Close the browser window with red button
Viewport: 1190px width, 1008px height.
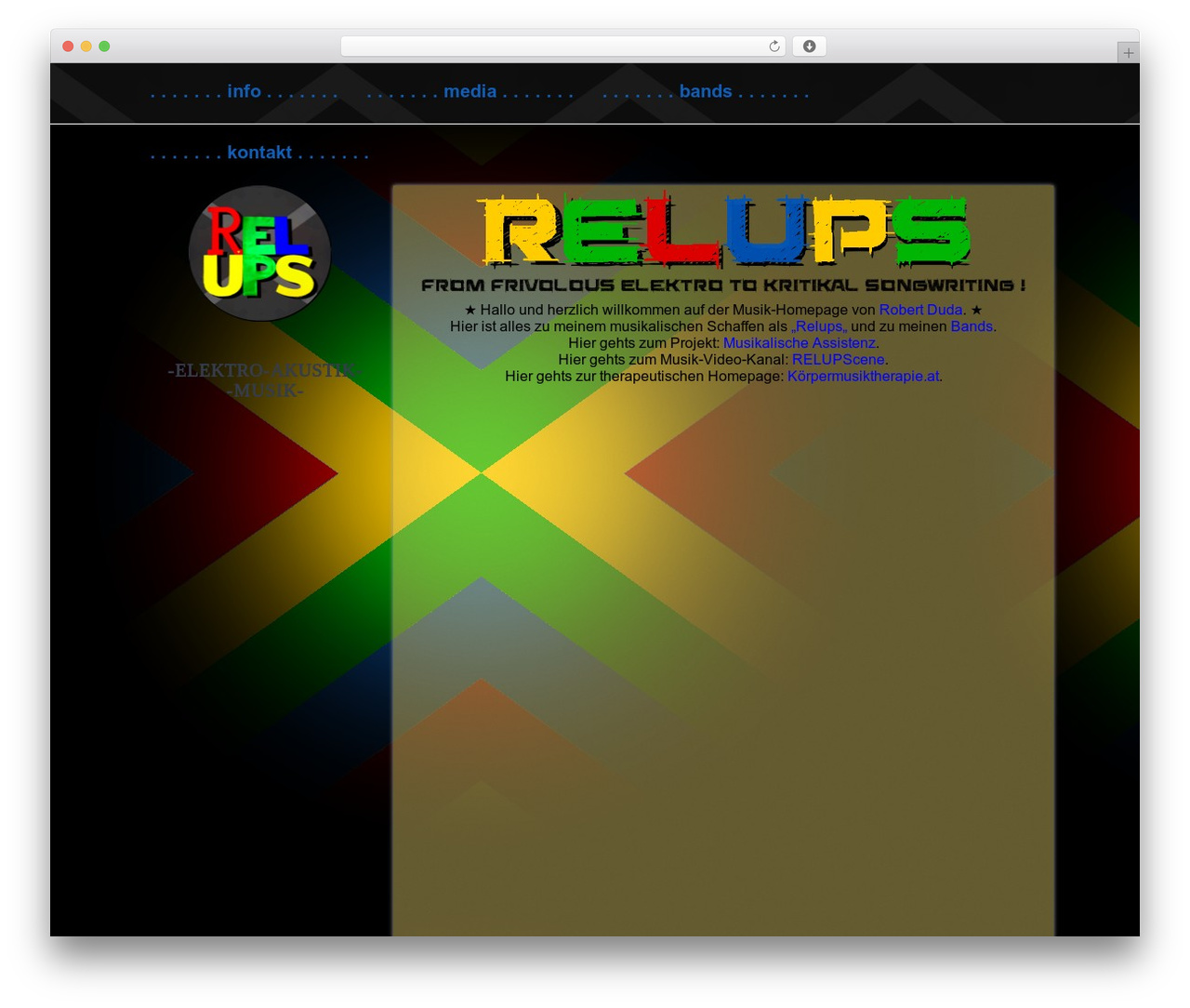68,46
